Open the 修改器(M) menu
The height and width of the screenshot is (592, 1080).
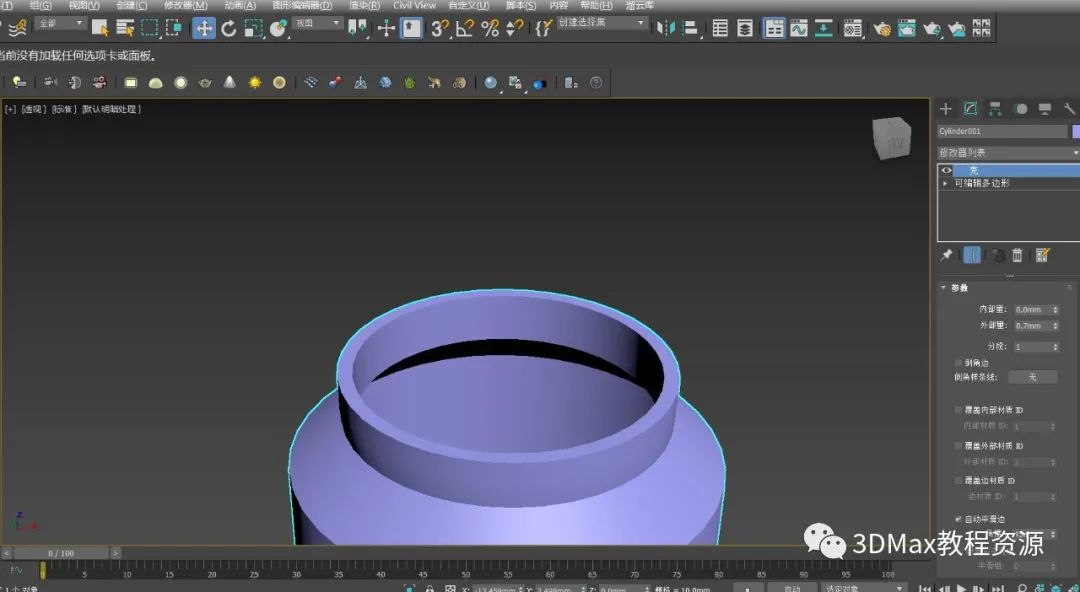click(185, 5)
